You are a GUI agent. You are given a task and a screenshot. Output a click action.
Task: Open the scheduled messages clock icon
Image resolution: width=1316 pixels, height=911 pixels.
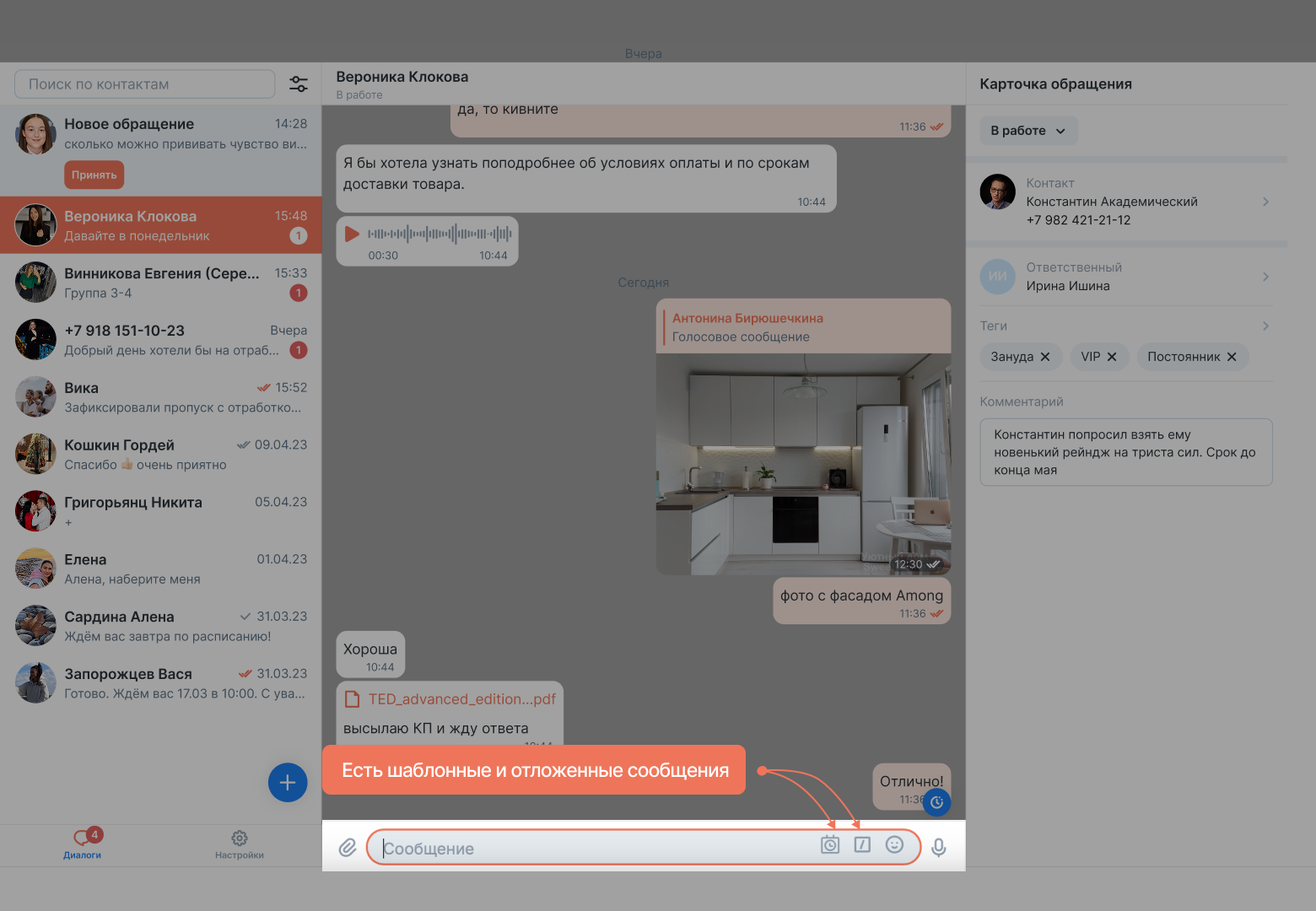[829, 844]
